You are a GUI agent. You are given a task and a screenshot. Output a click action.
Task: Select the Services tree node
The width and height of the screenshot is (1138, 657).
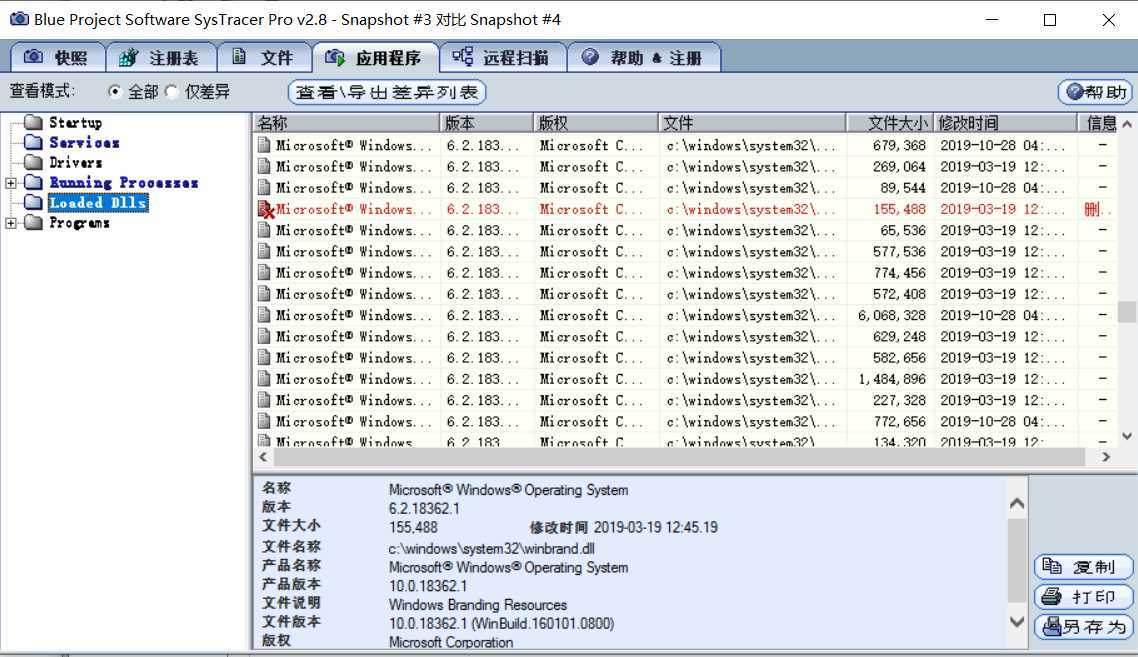pyautogui.click(x=84, y=142)
